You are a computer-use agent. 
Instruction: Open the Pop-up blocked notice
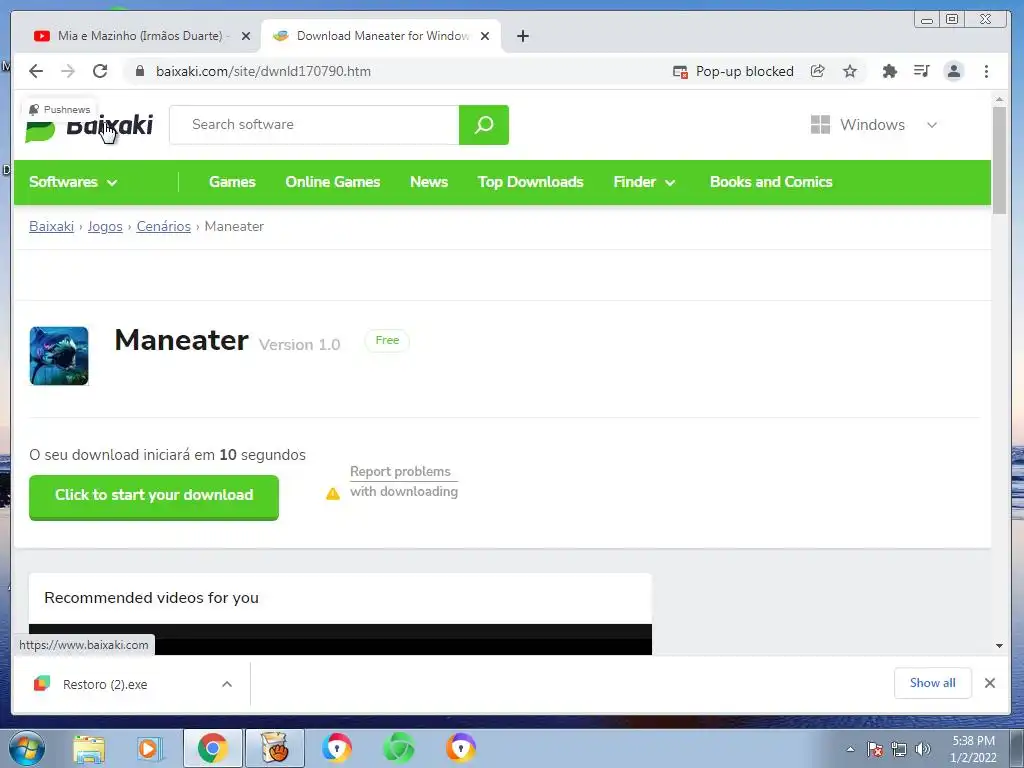[x=733, y=71]
